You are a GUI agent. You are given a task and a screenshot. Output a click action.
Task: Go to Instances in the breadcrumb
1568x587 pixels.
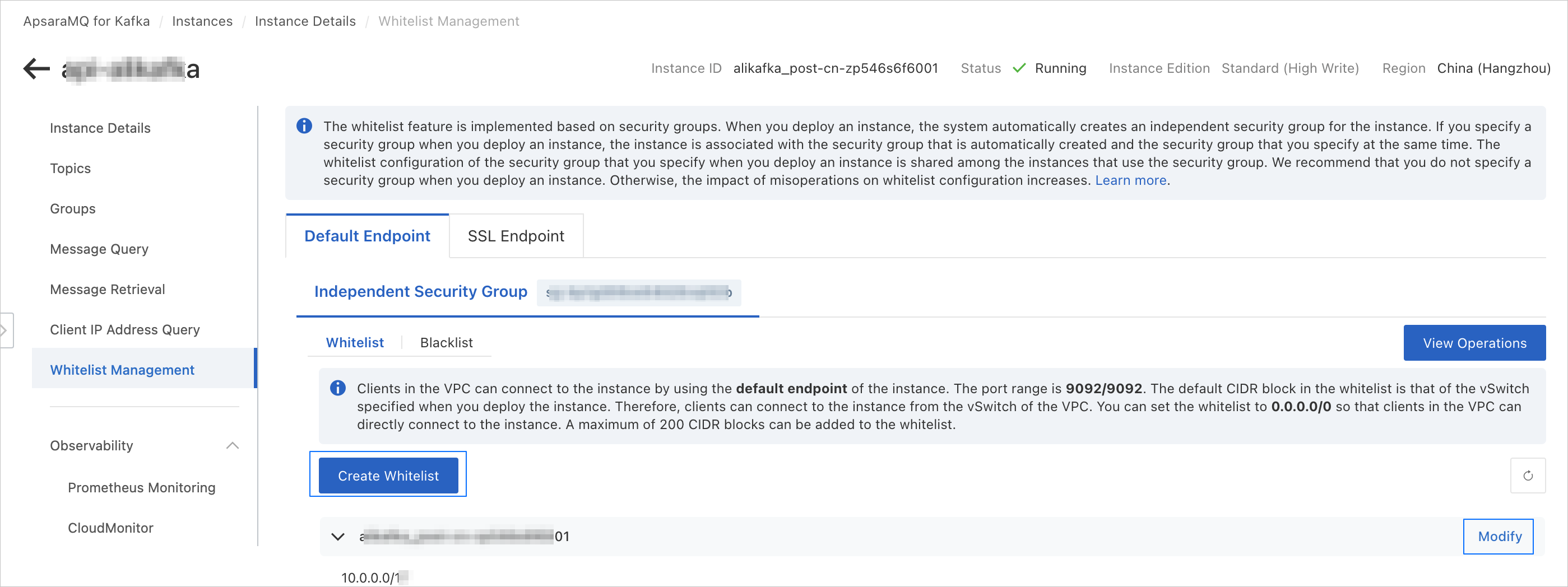202,21
